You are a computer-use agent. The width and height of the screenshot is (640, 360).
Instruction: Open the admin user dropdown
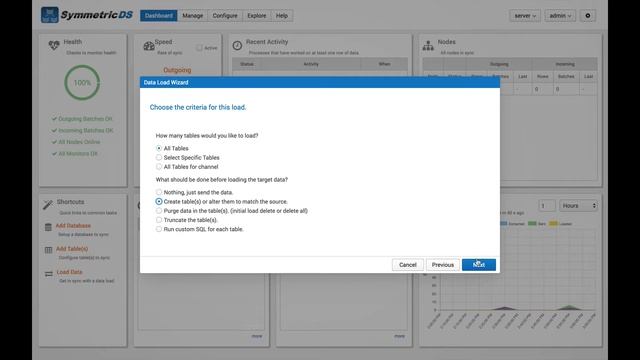tap(560, 16)
